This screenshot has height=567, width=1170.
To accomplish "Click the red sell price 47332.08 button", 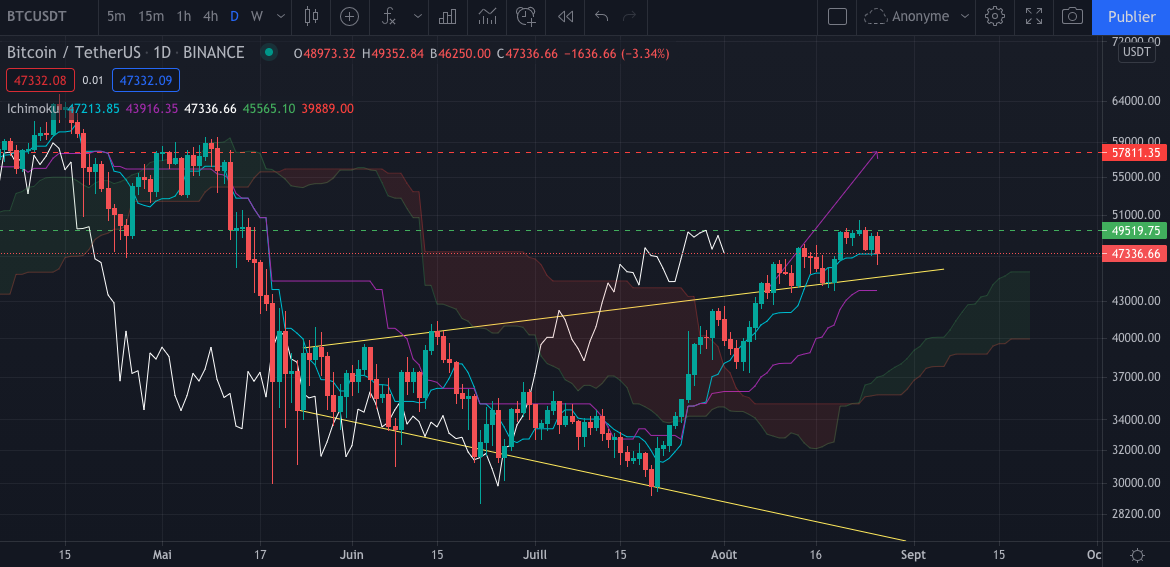I will (x=39, y=80).
